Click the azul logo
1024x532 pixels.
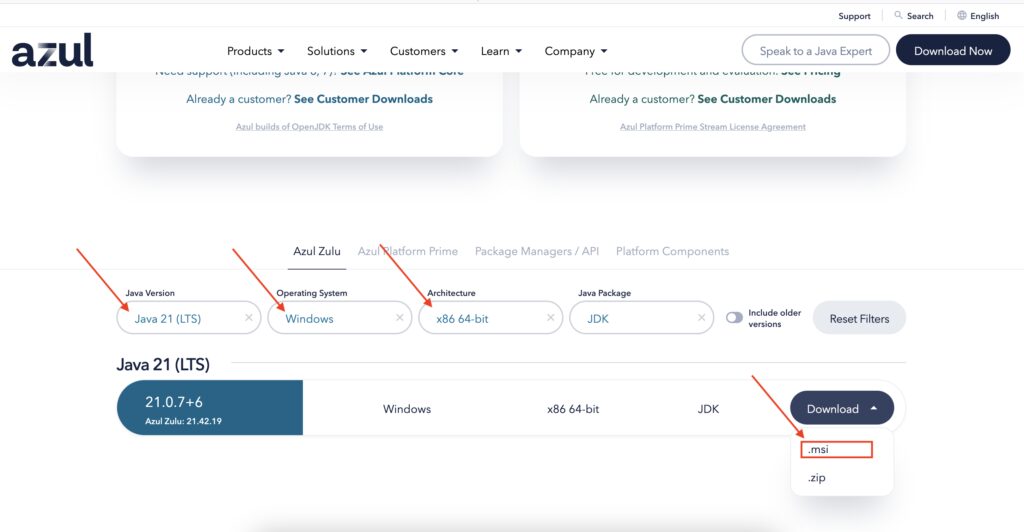pyautogui.click(x=52, y=50)
